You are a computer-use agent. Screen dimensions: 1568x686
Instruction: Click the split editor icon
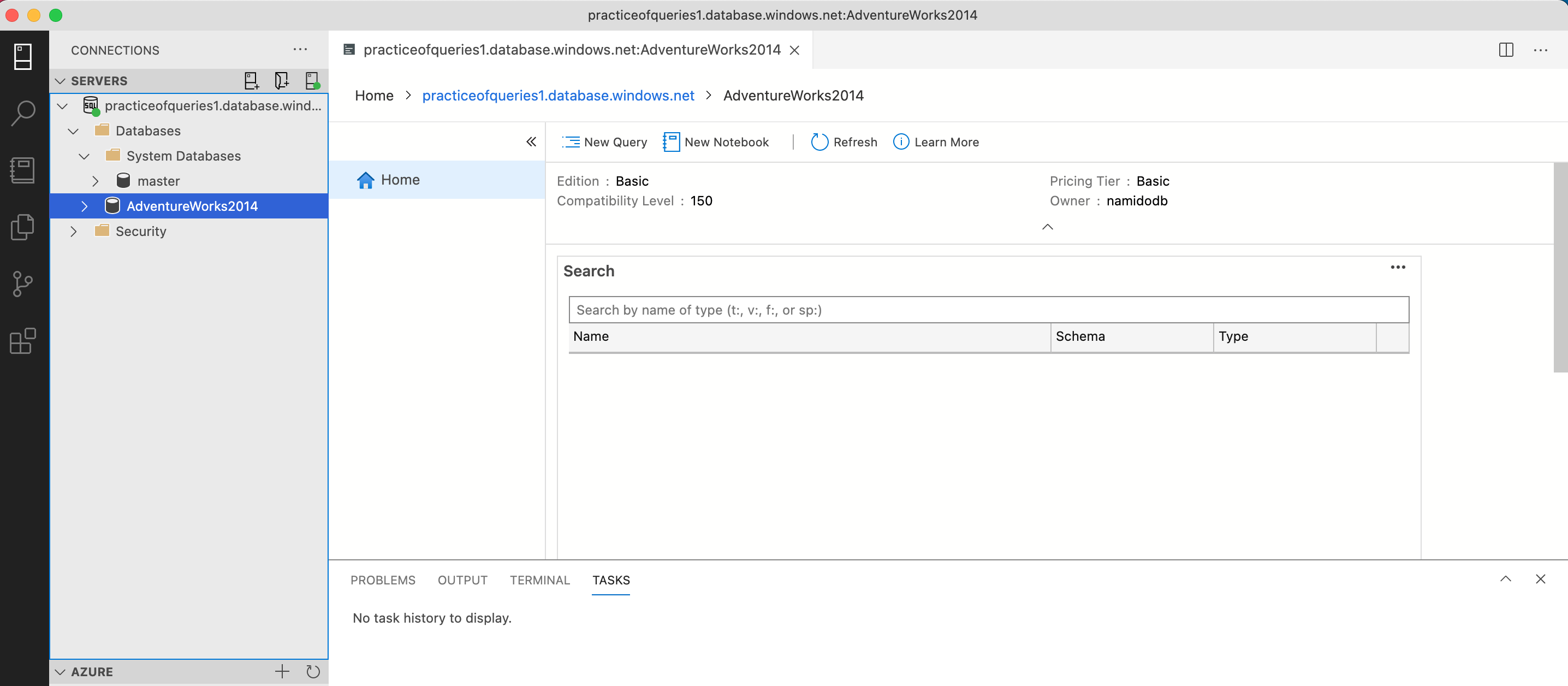(x=1506, y=50)
